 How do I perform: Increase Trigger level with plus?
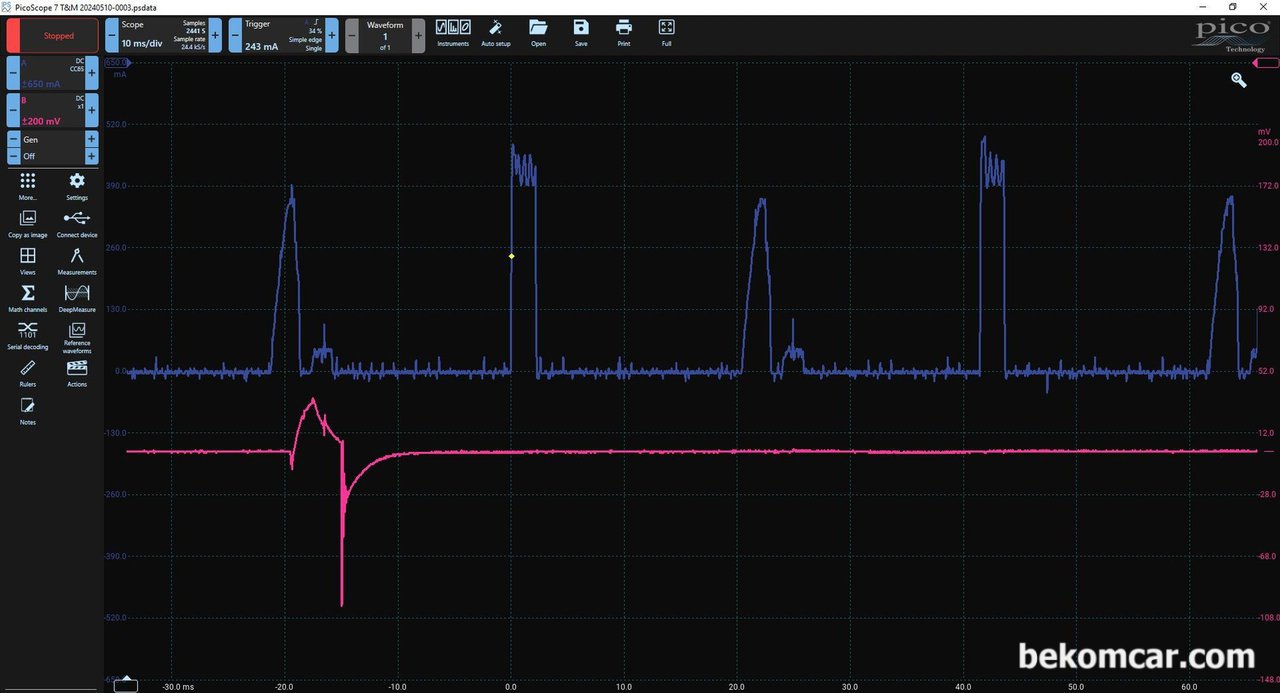[332, 35]
